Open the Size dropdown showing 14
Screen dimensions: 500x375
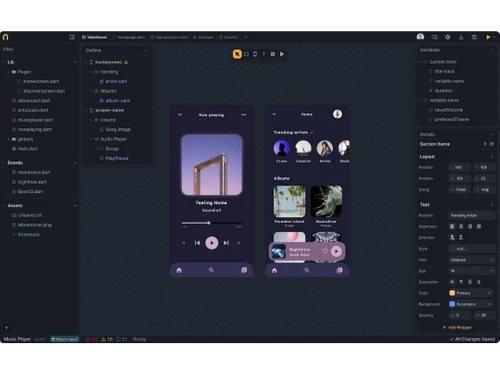472,271
